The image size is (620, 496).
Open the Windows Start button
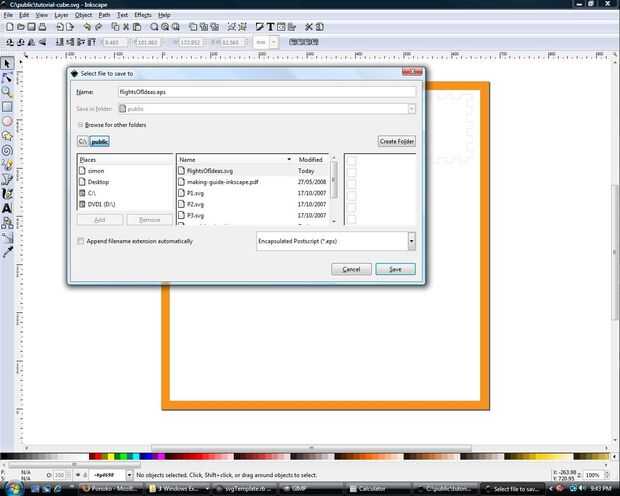pos(13,488)
